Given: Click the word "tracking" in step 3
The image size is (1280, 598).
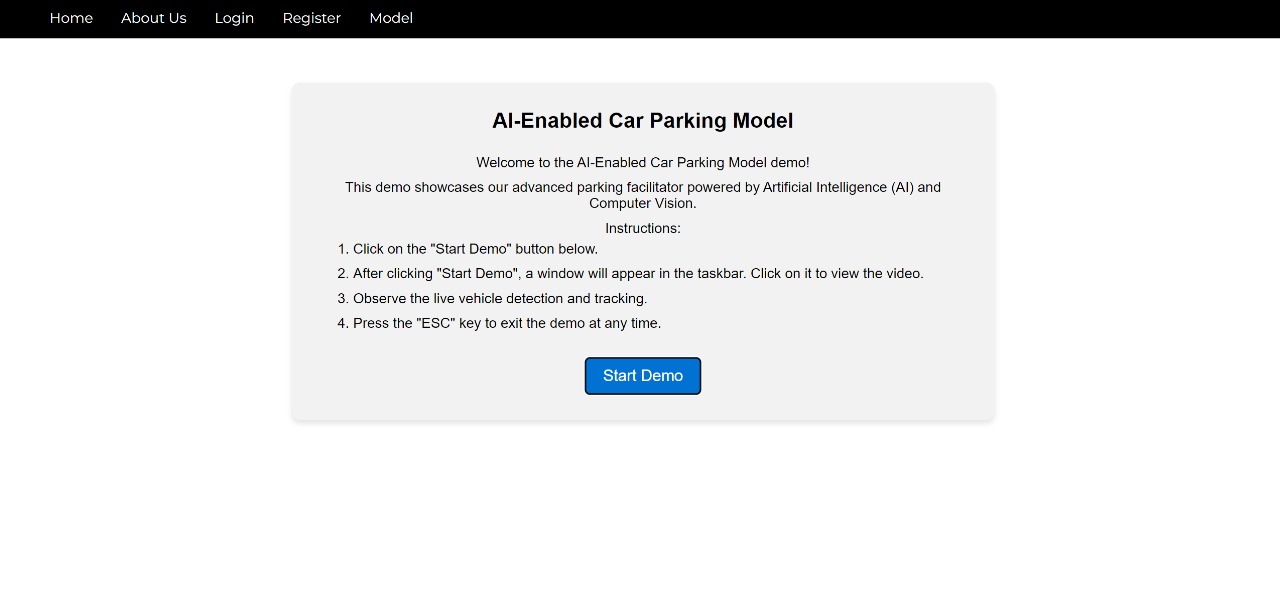Looking at the screenshot, I should (x=619, y=298).
